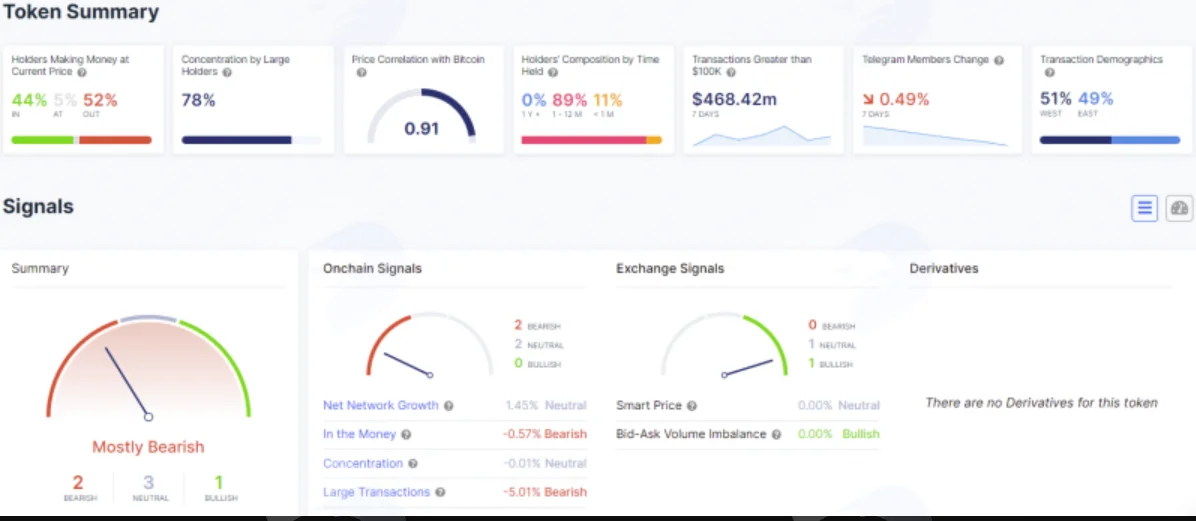This screenshot has height=521, width=1196.
Task: Open help icon next to Smart Price
Action: [x=692, y=406]
